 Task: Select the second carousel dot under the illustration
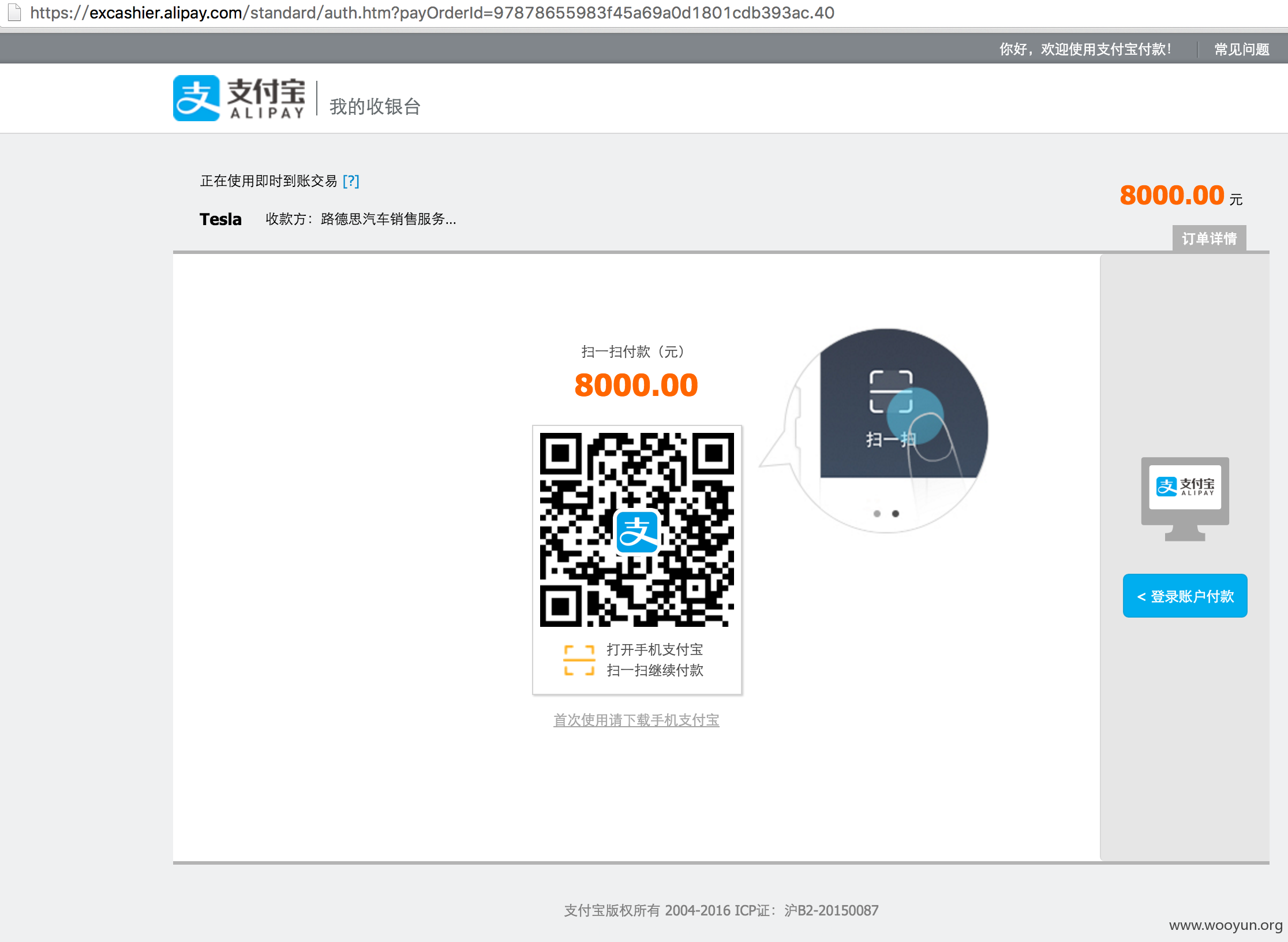pyautogui.click(x=896, y=514)
